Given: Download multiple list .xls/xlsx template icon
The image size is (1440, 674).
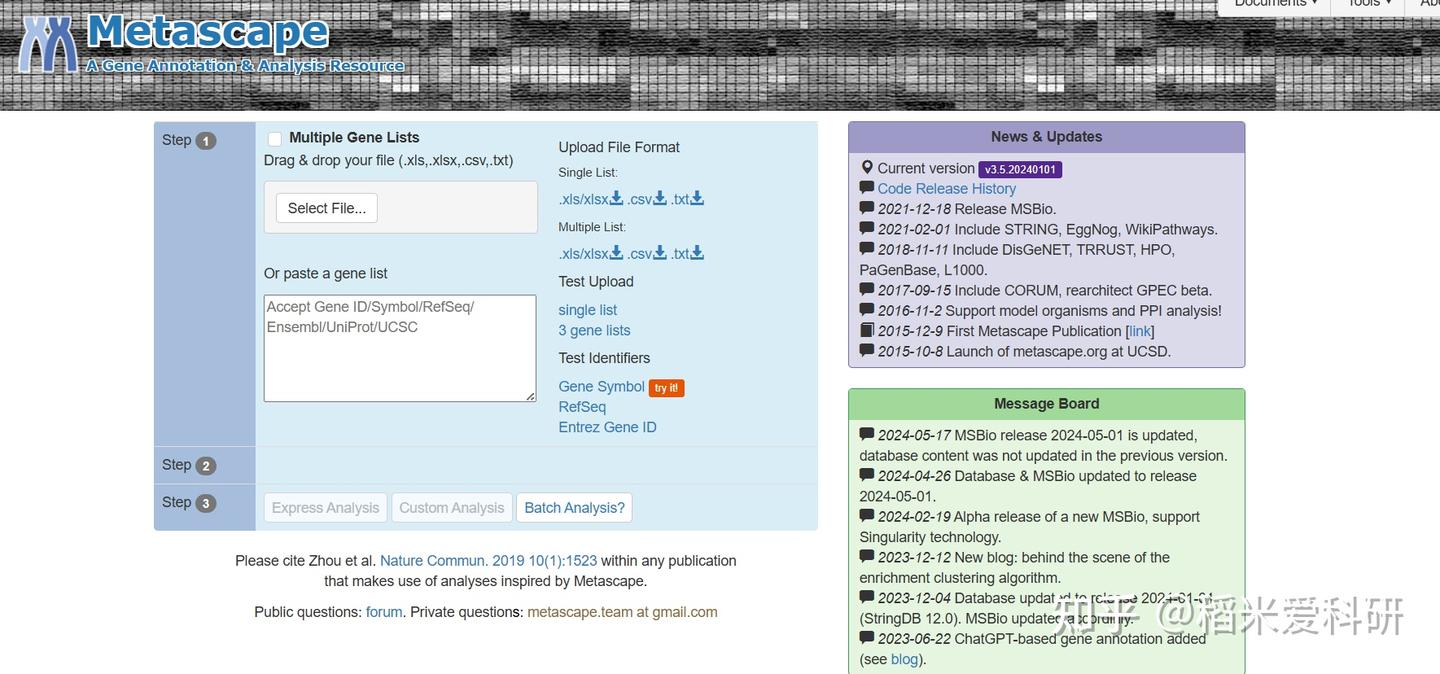Looking at the screenshot, I should pyautogui.click(x=615, y=253).
